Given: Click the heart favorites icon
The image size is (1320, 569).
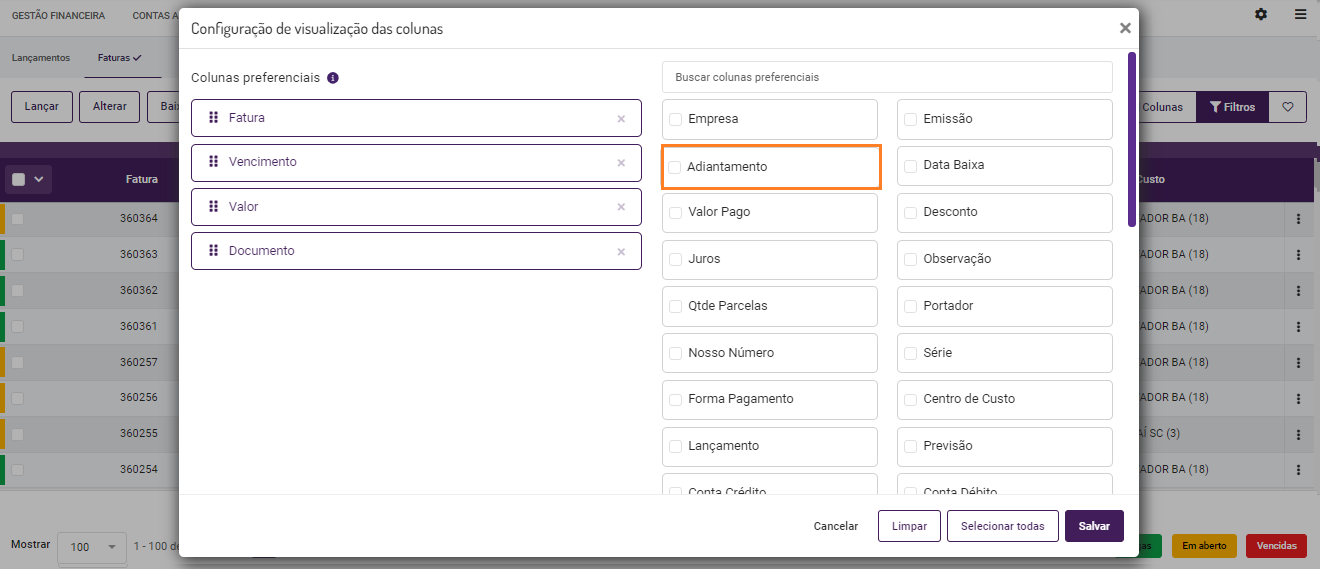Looking at the screenshot, I should coord(1288,107).
